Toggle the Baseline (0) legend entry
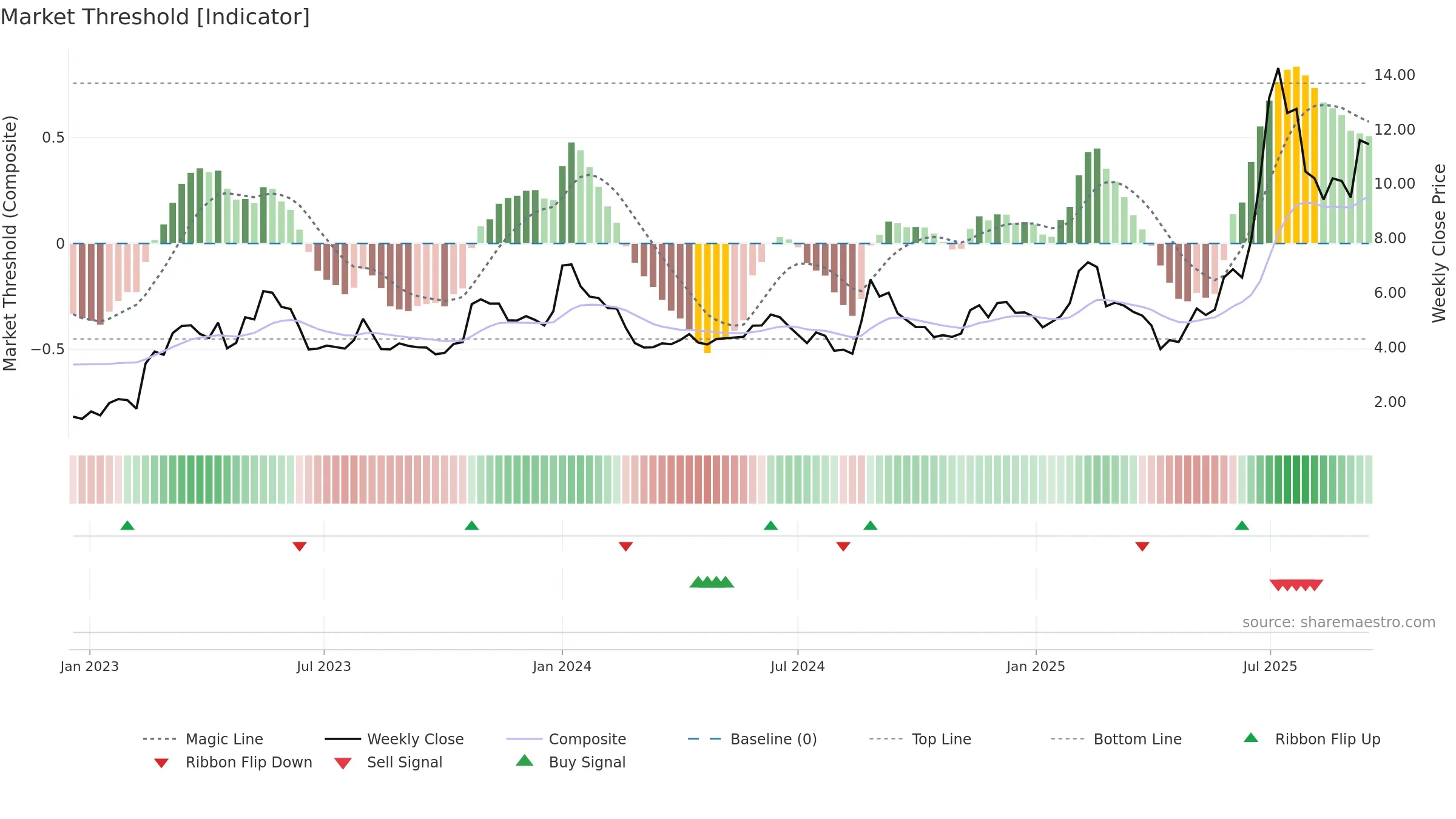 752,739
